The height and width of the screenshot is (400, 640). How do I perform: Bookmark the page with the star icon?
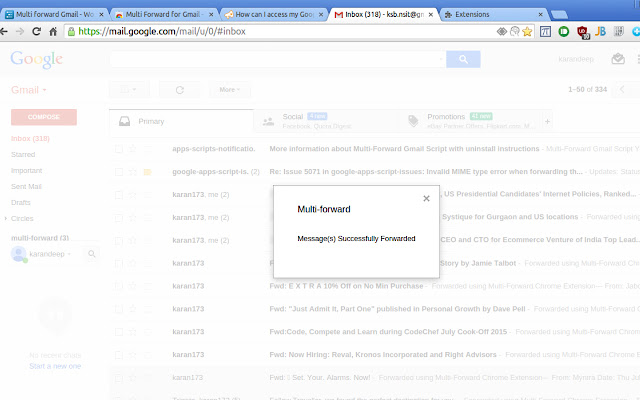pos(527,31)
